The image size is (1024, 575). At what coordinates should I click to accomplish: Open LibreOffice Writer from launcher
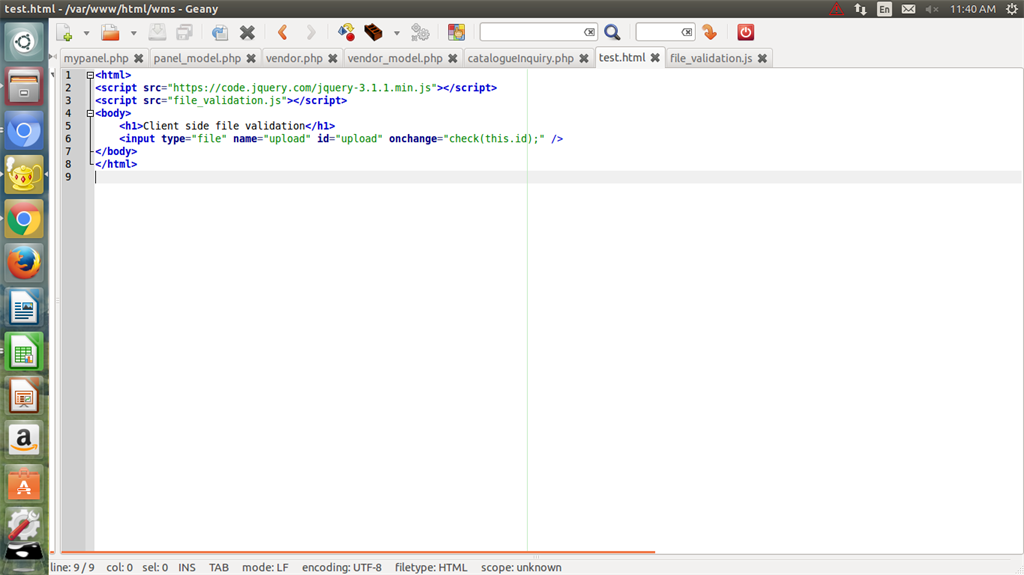click(x=24, y=308)
